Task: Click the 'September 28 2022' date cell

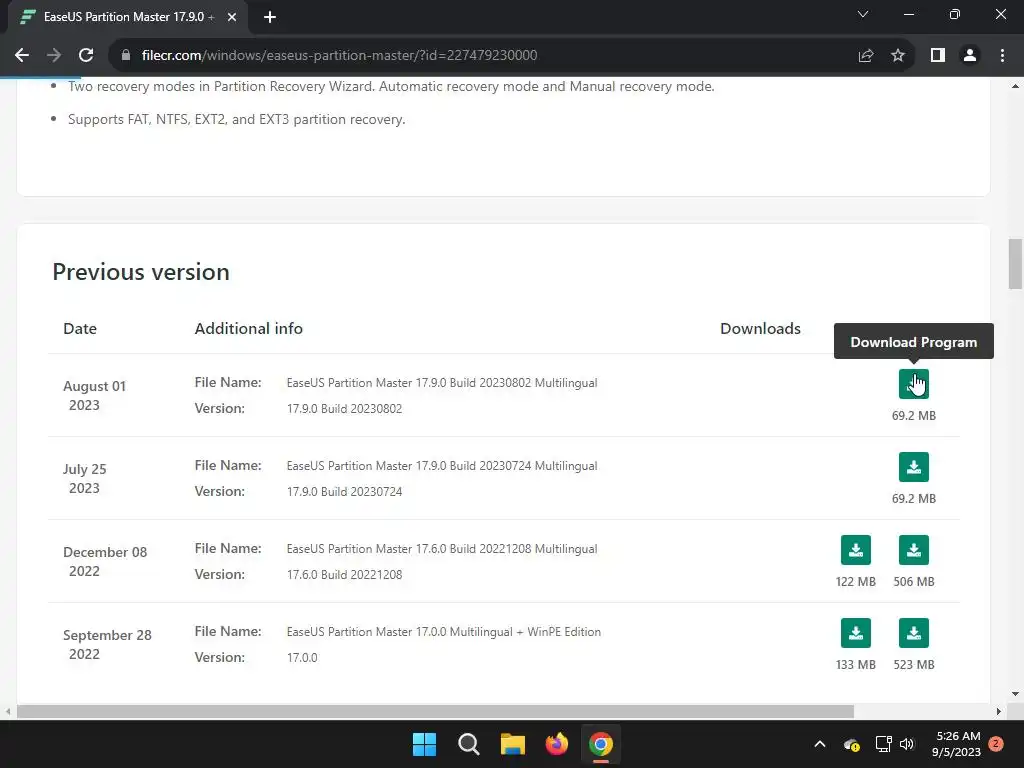Action: coord(107,644)
